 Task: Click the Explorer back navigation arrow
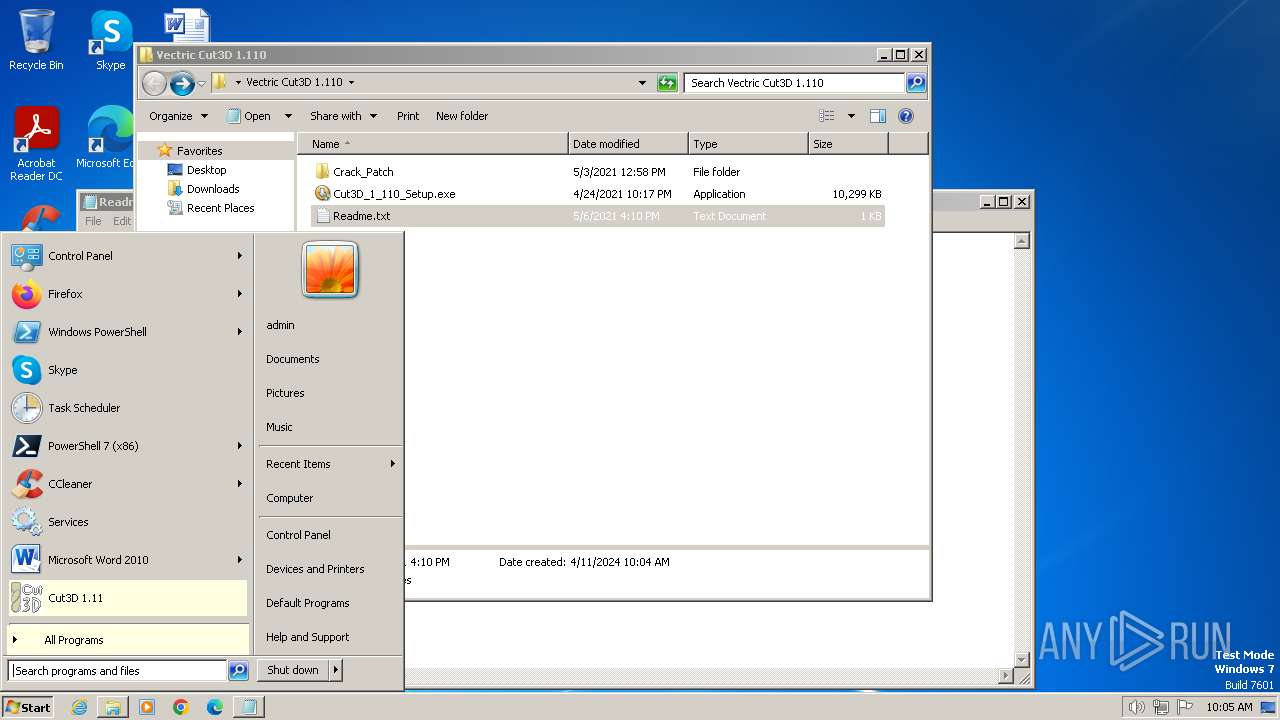pyautogui.click(x=154, y=83)
